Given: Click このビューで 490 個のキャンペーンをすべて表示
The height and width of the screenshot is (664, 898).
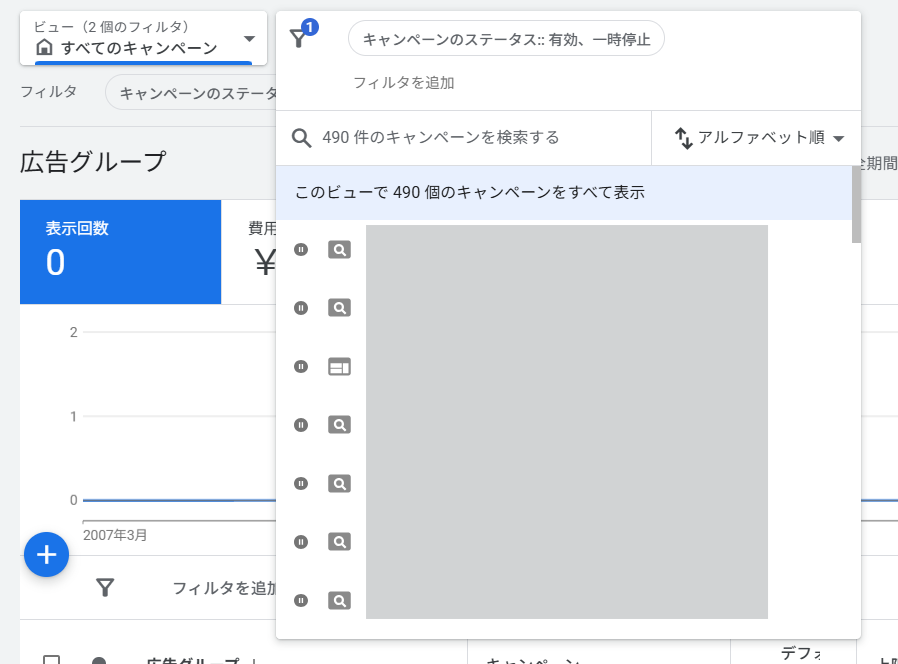Looking at the screenshot, I should click(470, 192).
